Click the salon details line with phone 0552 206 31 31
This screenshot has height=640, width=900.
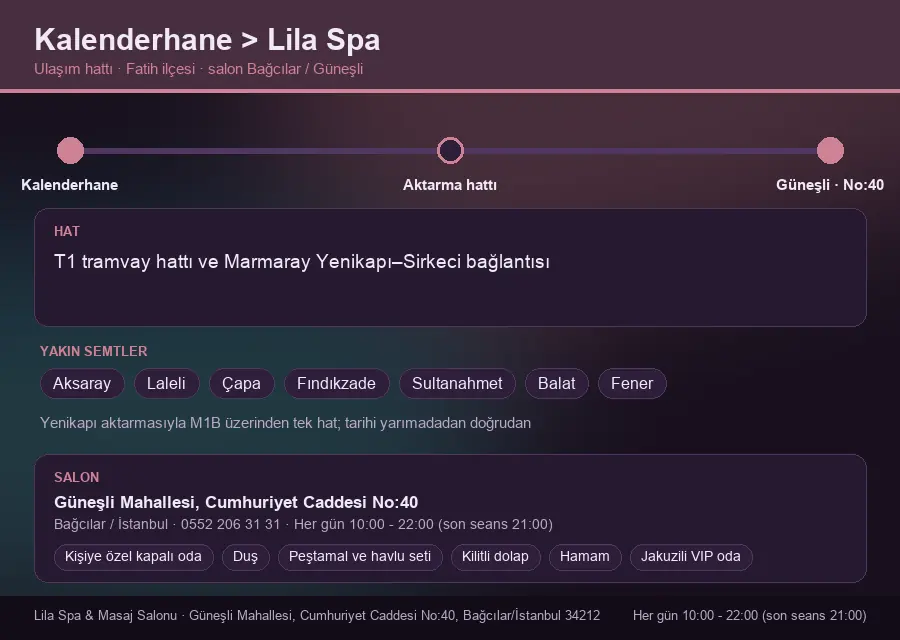(303, 524)
